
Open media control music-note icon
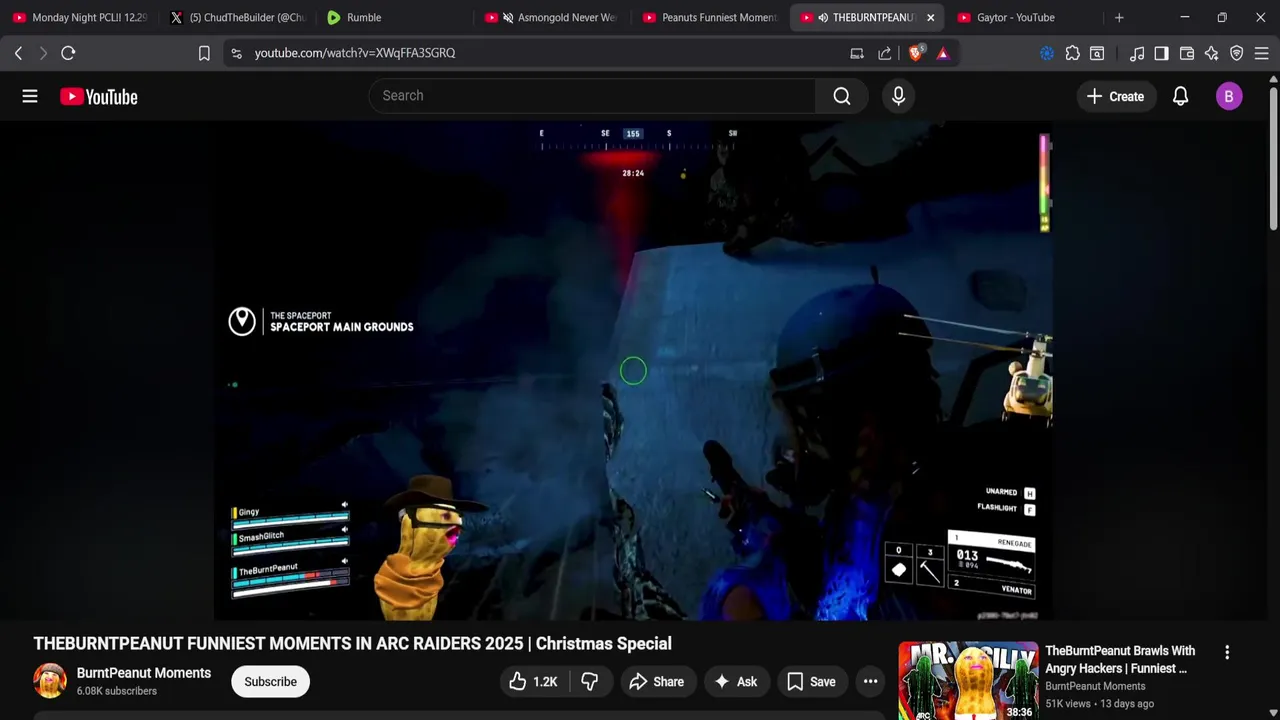pos(1137,53)
